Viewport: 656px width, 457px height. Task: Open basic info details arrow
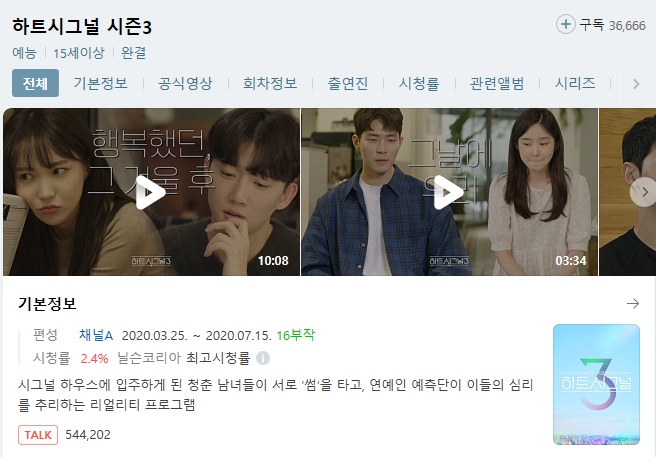pos(633,303)
